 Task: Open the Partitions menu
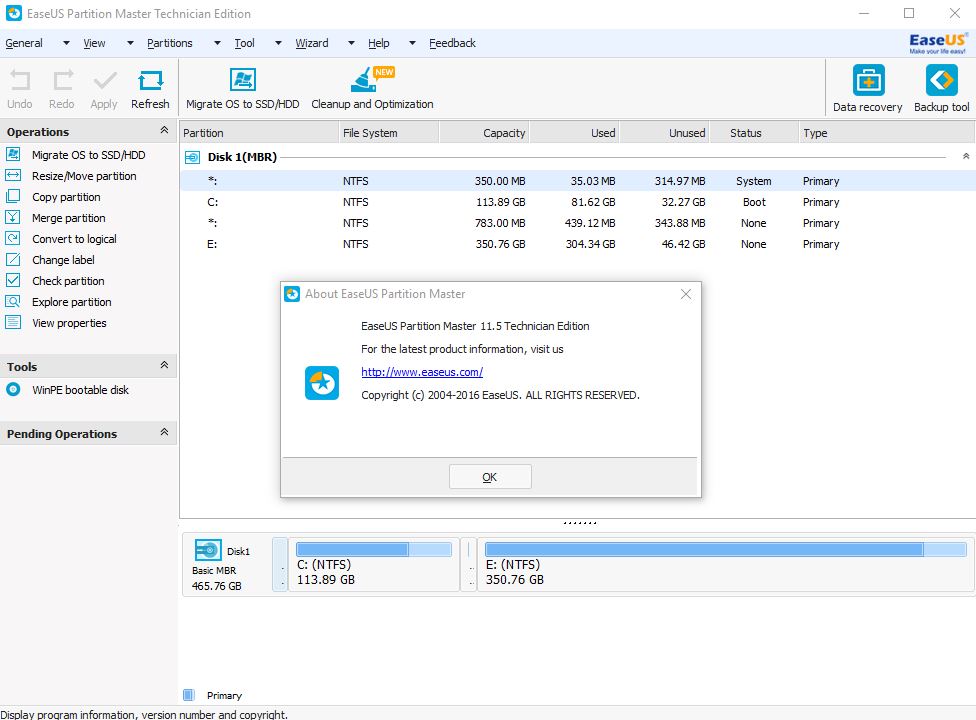coord(170,43)
